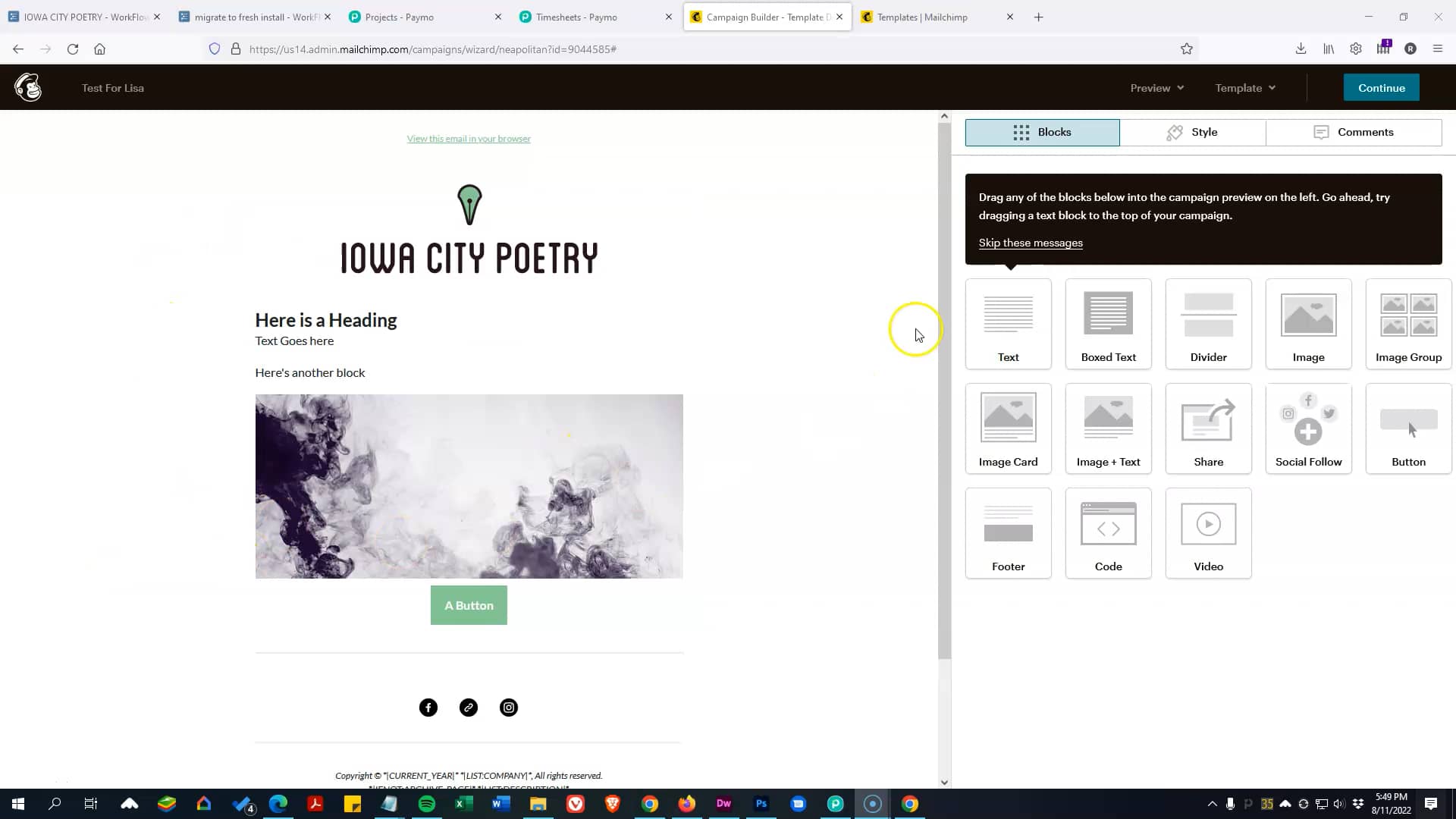Open the Spotify taskbar icon
This screenshot has width=1456, height=819.
[x=427, y=803]
